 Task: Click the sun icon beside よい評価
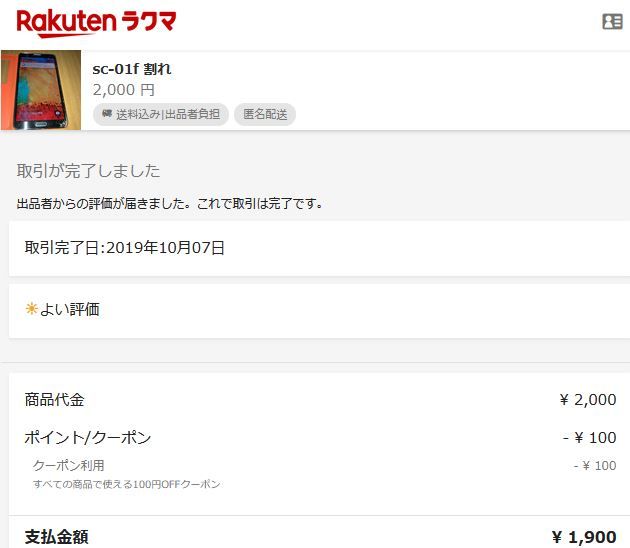(x=31, y=309)
